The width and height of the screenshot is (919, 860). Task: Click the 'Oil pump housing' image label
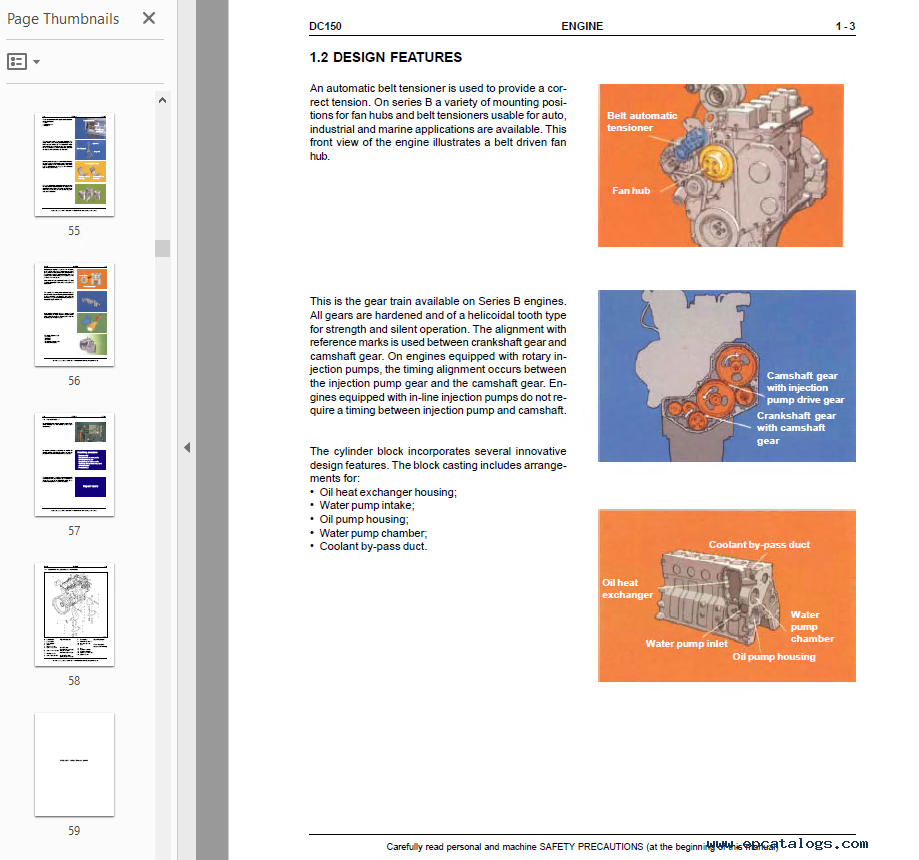[x=774, y=657]
